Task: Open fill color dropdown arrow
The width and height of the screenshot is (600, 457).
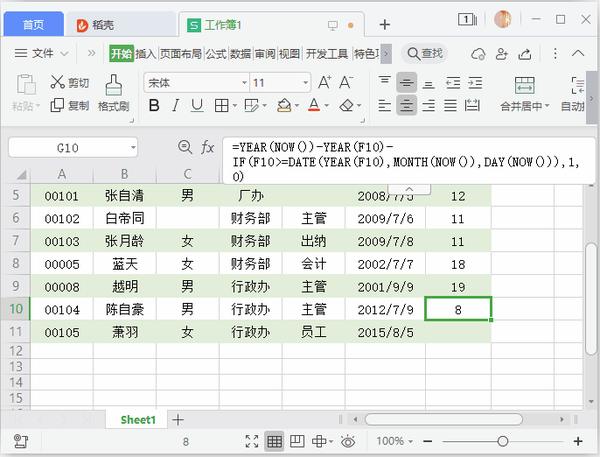Action: pyautogui.click(x=297, y=105)
